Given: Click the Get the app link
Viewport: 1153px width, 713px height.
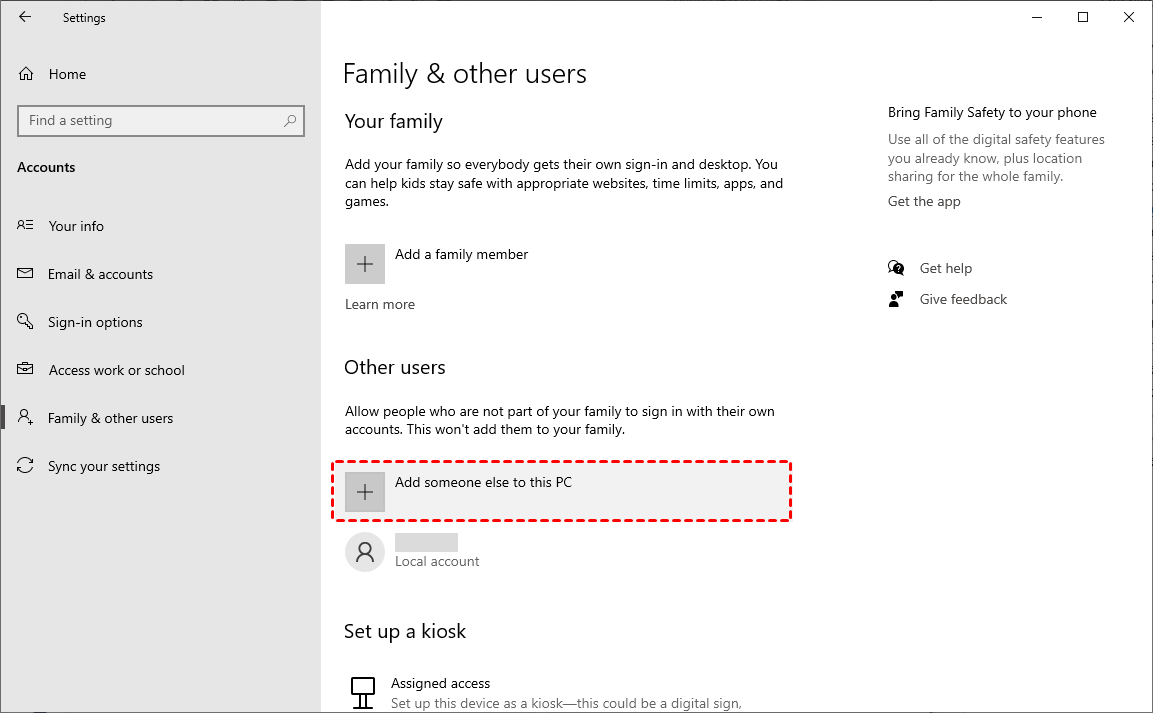Looking at the screenshot, I should (924, 201).
